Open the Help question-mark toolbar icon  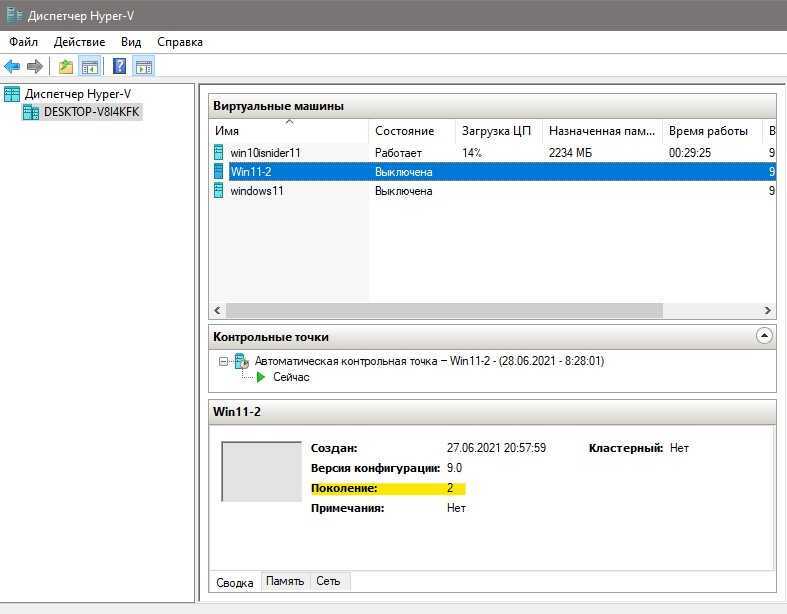119,66
